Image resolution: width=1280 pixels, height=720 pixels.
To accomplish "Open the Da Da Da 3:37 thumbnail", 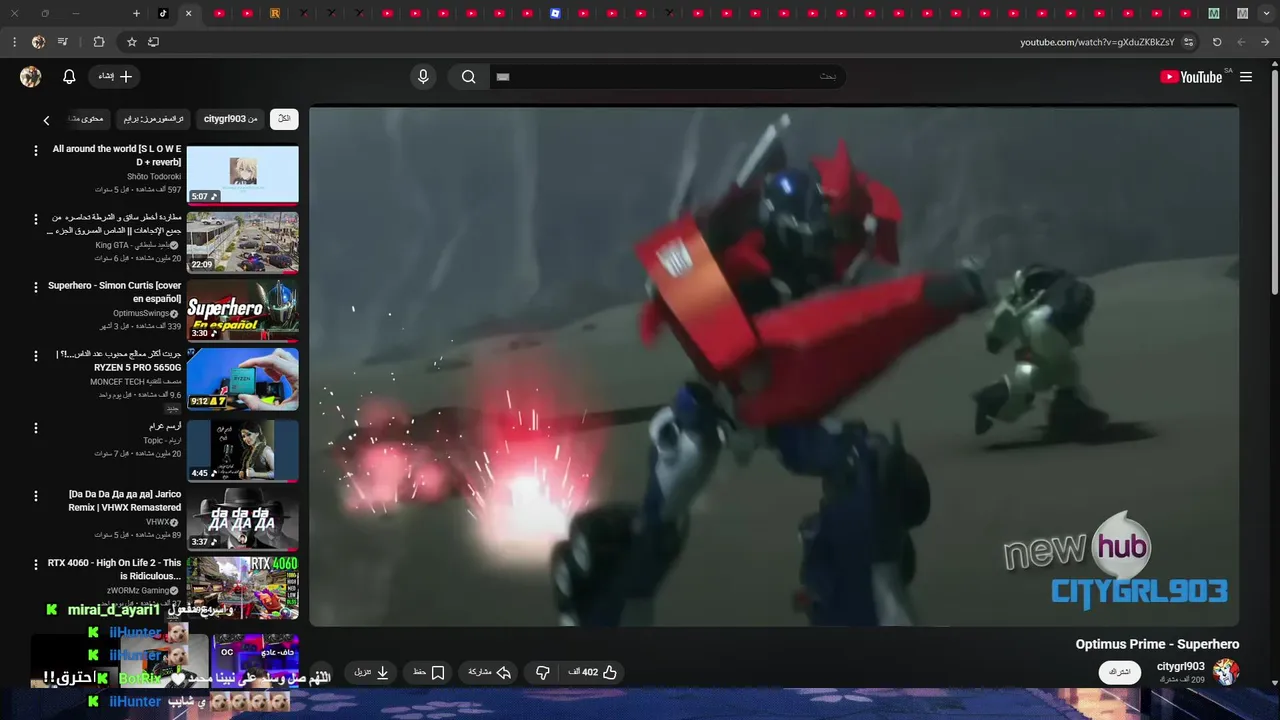I will click(242, 519).
